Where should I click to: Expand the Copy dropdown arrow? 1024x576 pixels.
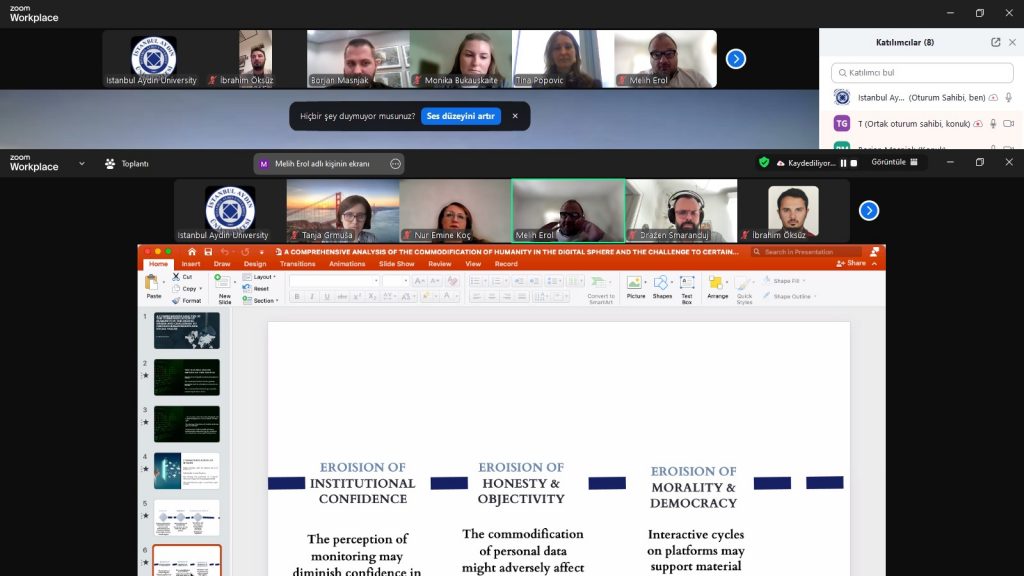tap(200, 289)
